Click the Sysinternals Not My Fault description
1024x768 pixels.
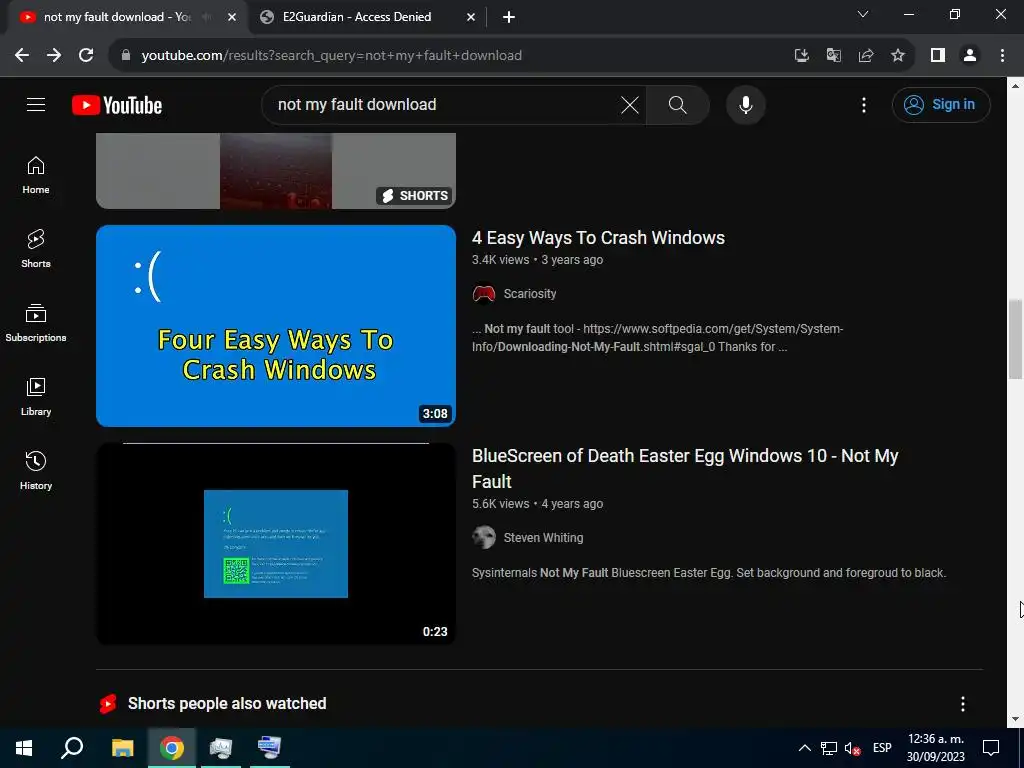(x=709, y=573)
